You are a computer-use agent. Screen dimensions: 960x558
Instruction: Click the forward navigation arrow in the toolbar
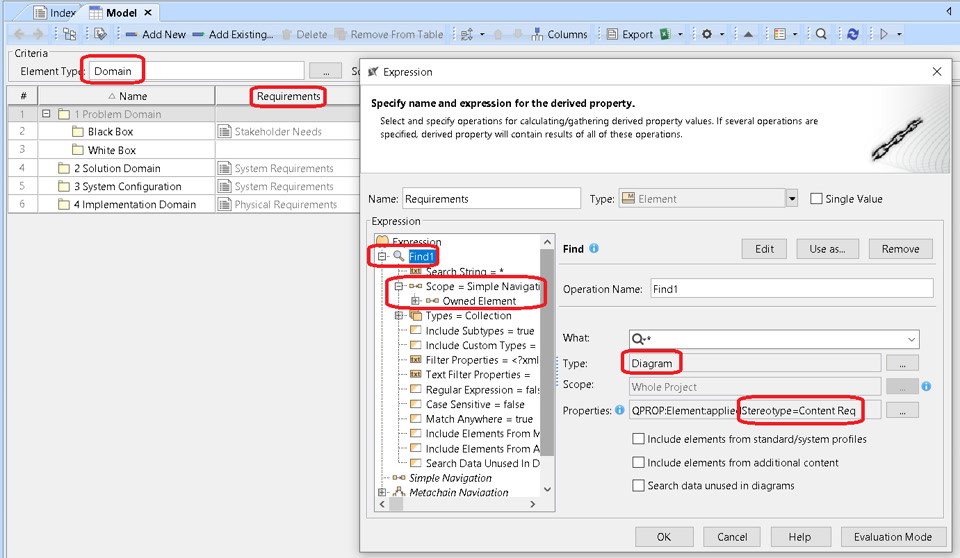(x=38, y=34)
